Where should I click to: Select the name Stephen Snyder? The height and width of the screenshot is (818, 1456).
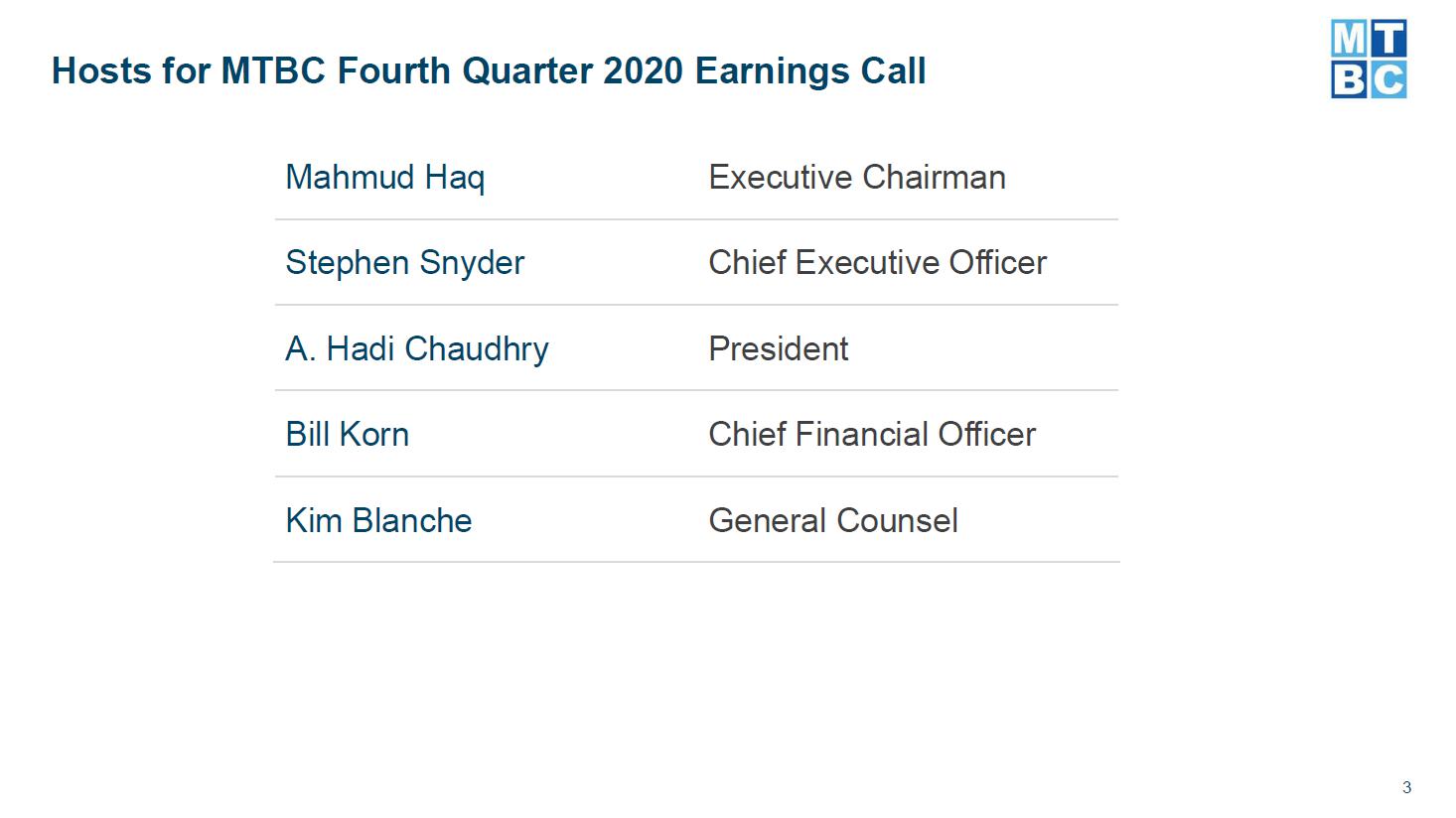tap(405, 263)
